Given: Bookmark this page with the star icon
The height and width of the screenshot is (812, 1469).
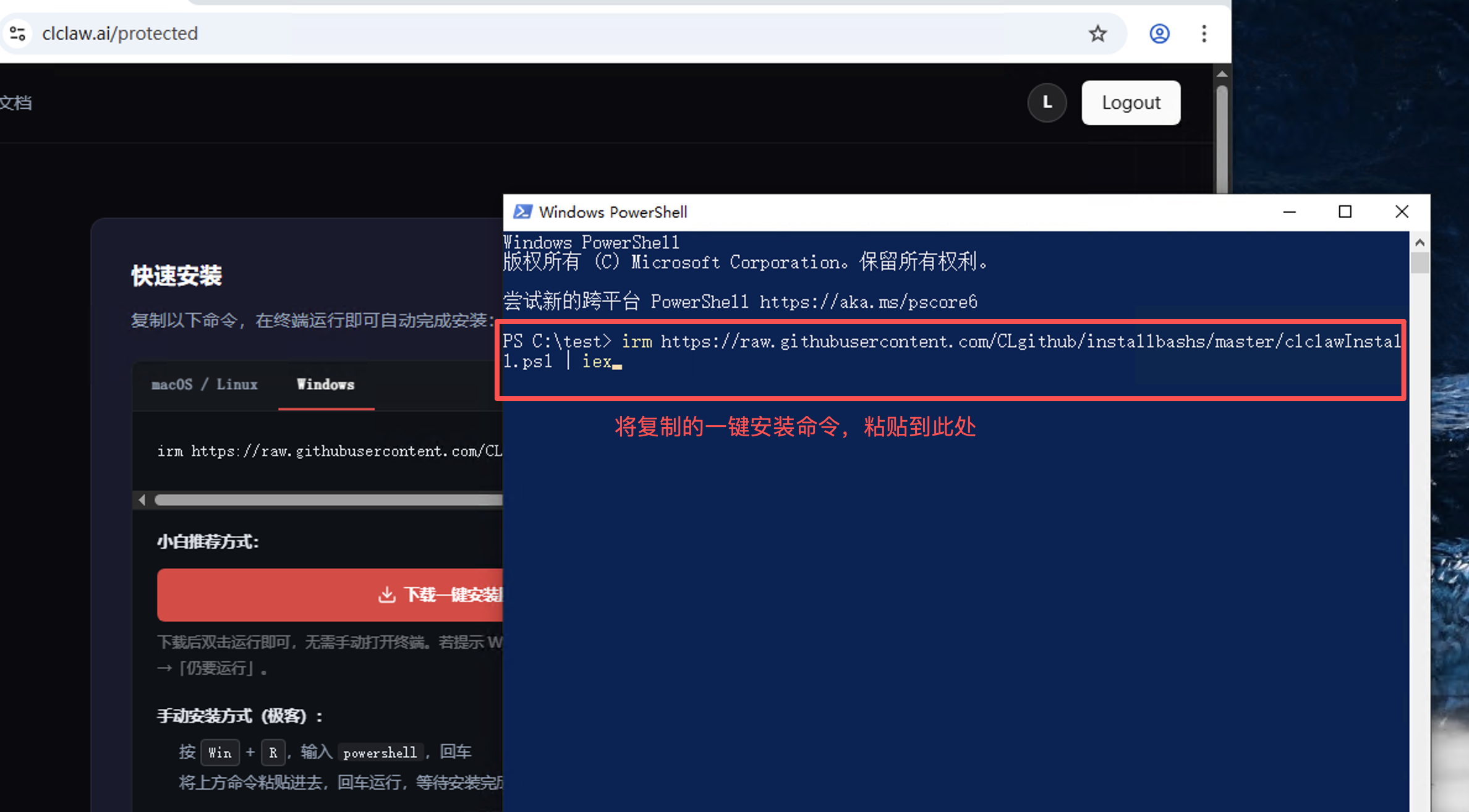Looking at the screenshot, I should pyautogui.click(x=1097, y=33).
